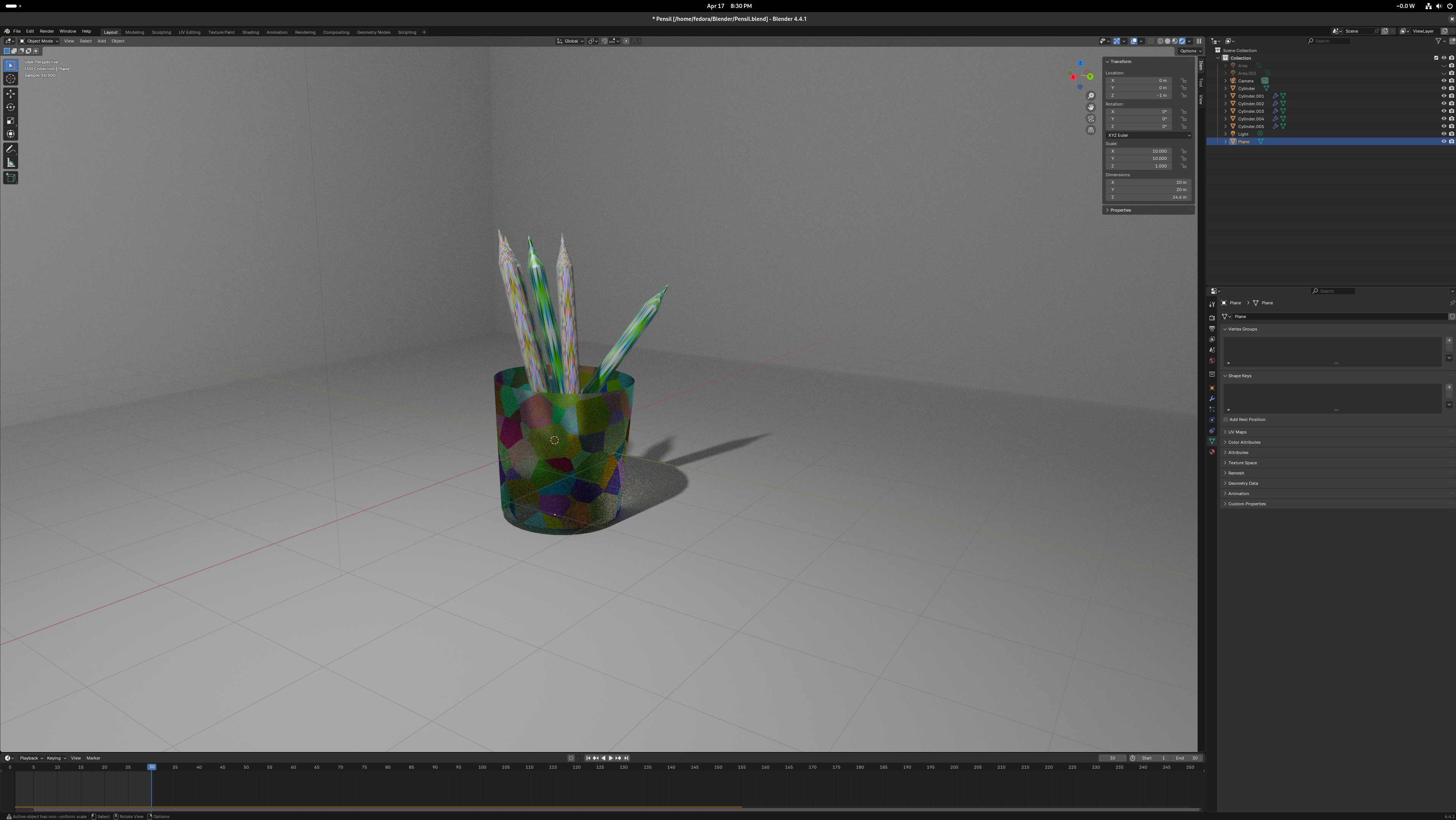This screenshot has height=820, width=1456.
Task: Click the Cursor tool icon
Action: pyautogui.click(x=10, y=79)
